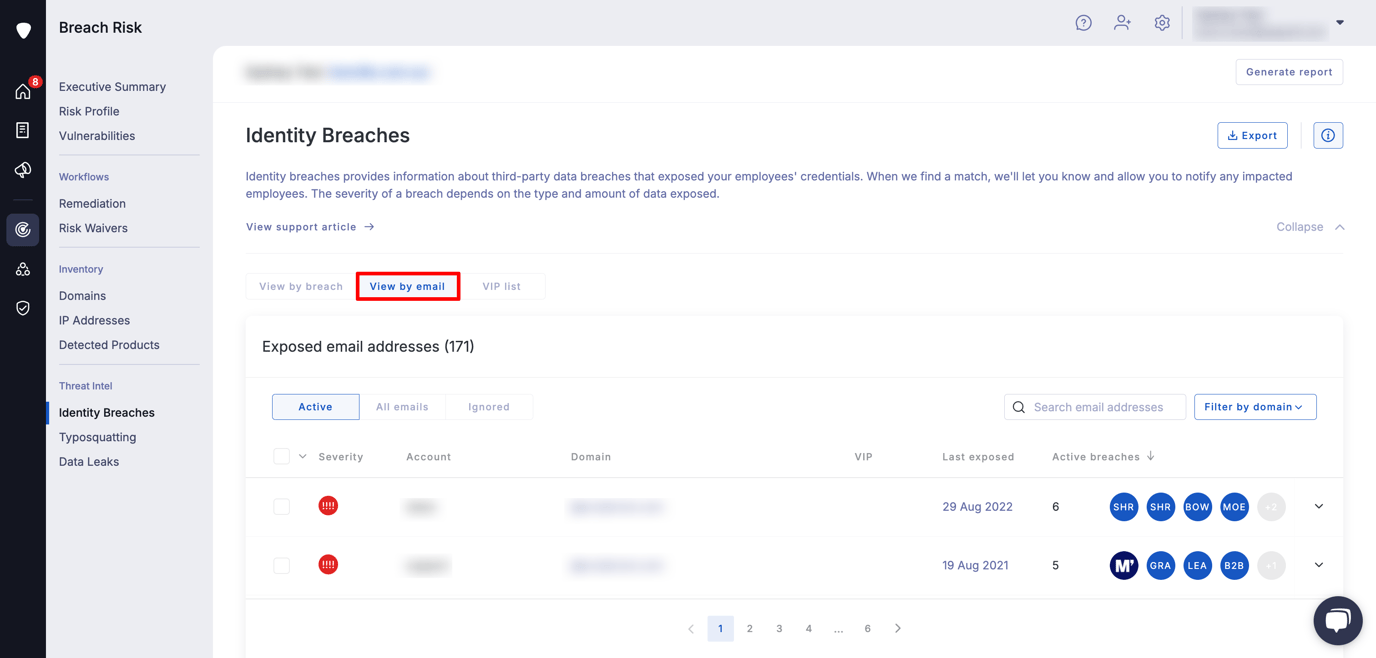
Task: Open the Filter by domain dropdown
Action: point(1255,407)
